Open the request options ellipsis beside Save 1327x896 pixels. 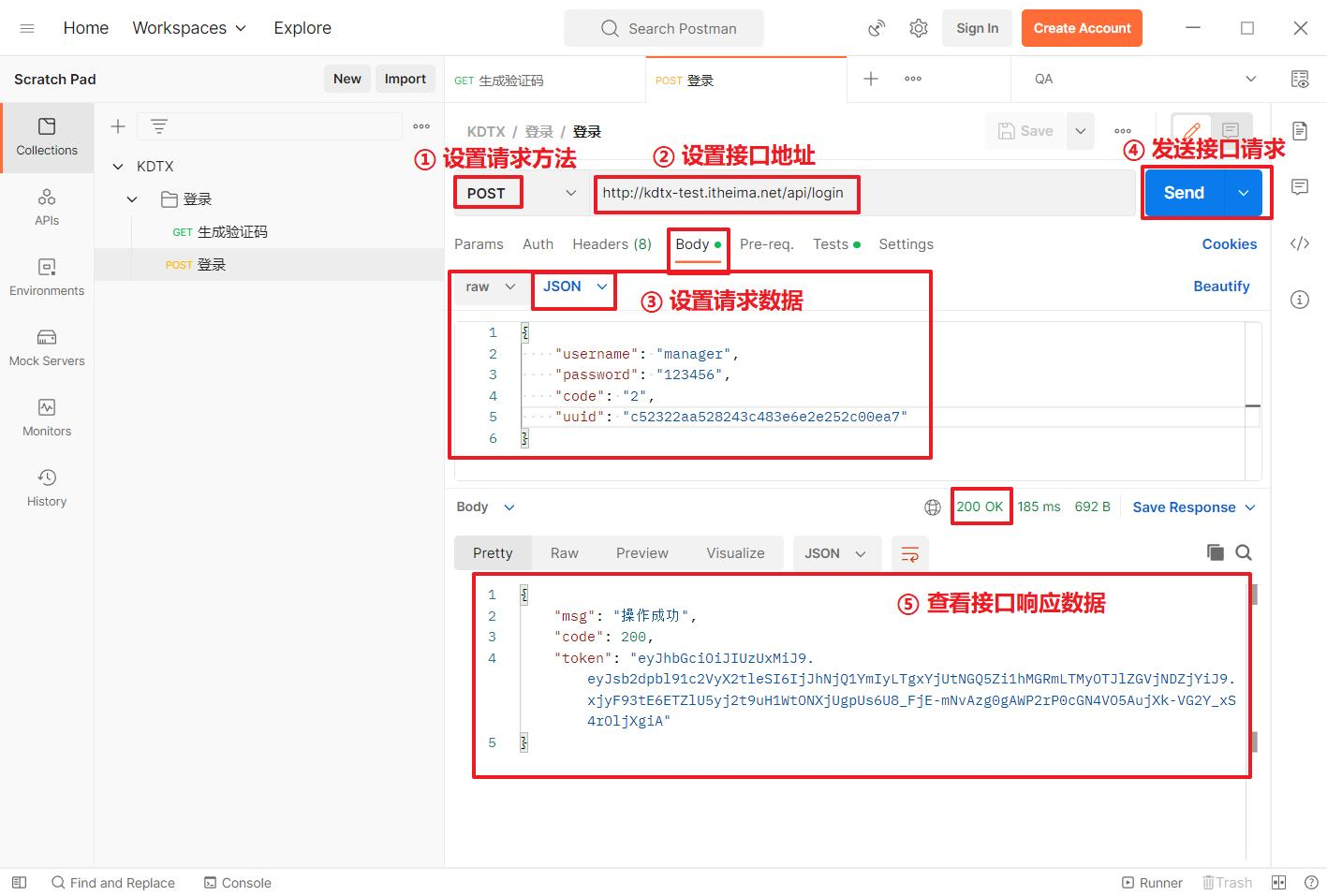[x=1123, y=131]
